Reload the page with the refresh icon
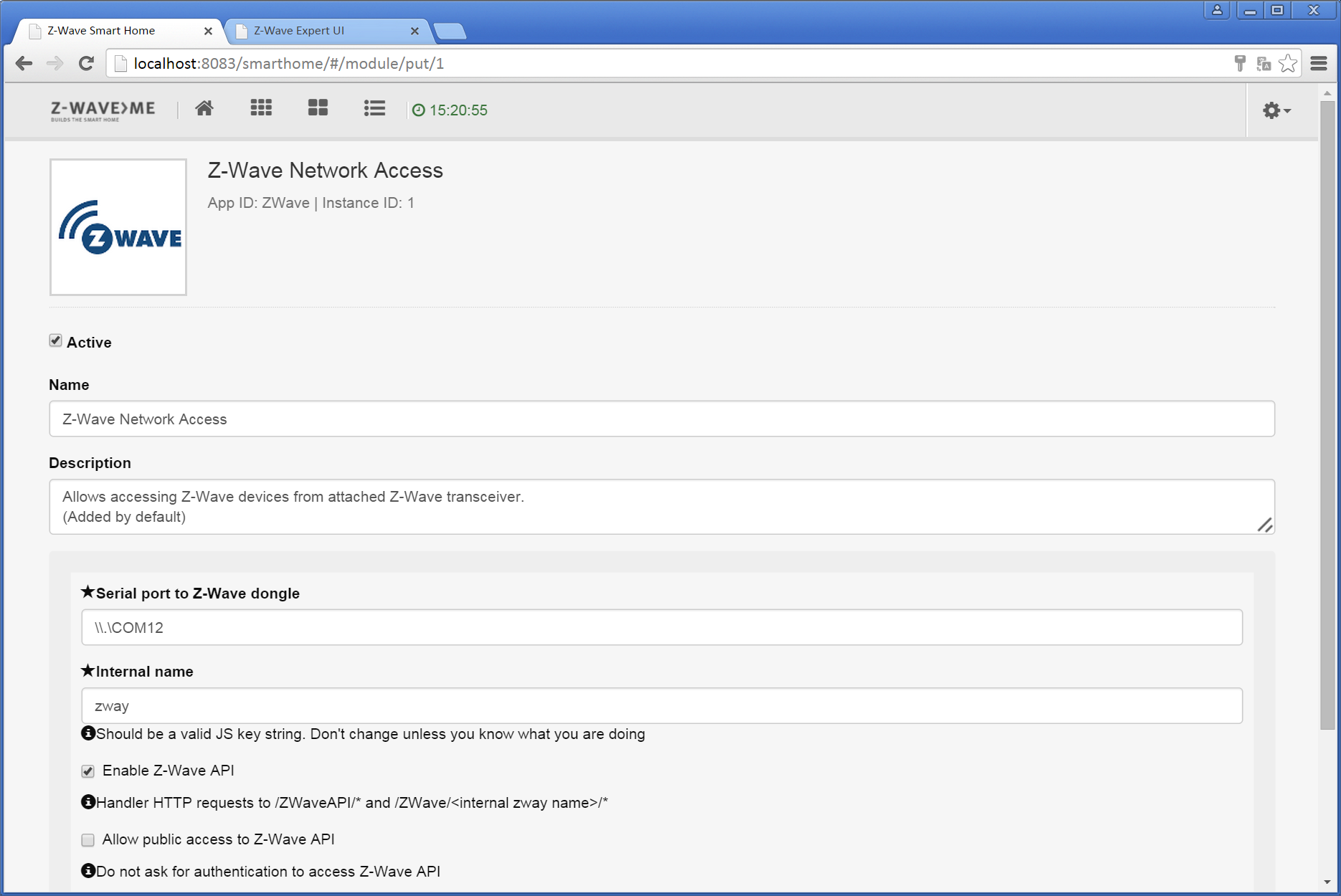 [x=86, y=63]
